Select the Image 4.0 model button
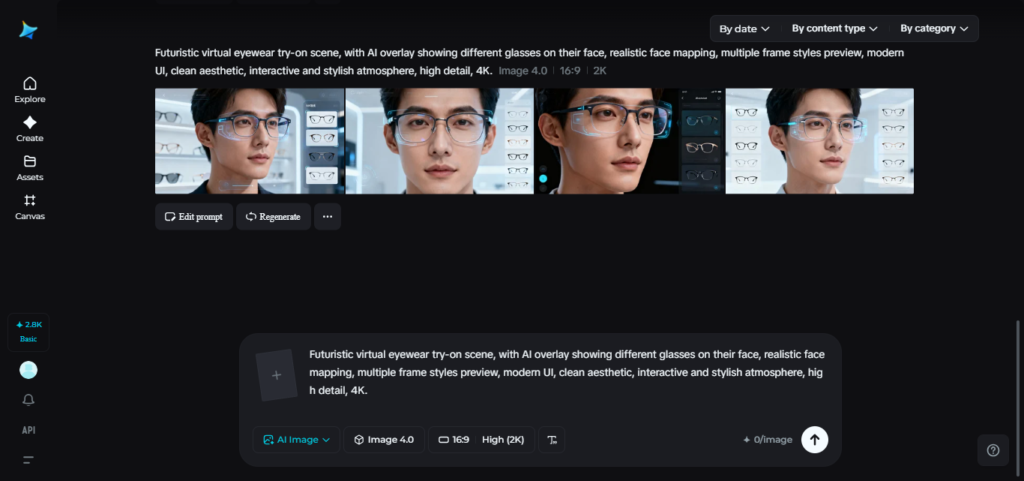 384,440
